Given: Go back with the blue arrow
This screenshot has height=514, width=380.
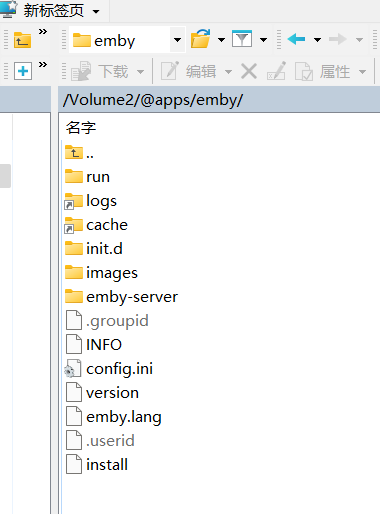Looking at the screenshot, I should click(x=296, y=39).
